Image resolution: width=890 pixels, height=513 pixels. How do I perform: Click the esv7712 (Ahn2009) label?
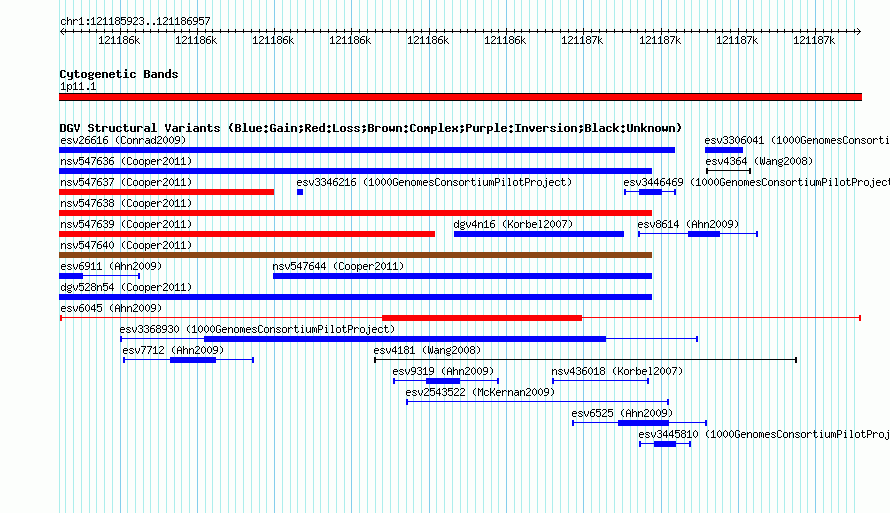pos(173,350)
